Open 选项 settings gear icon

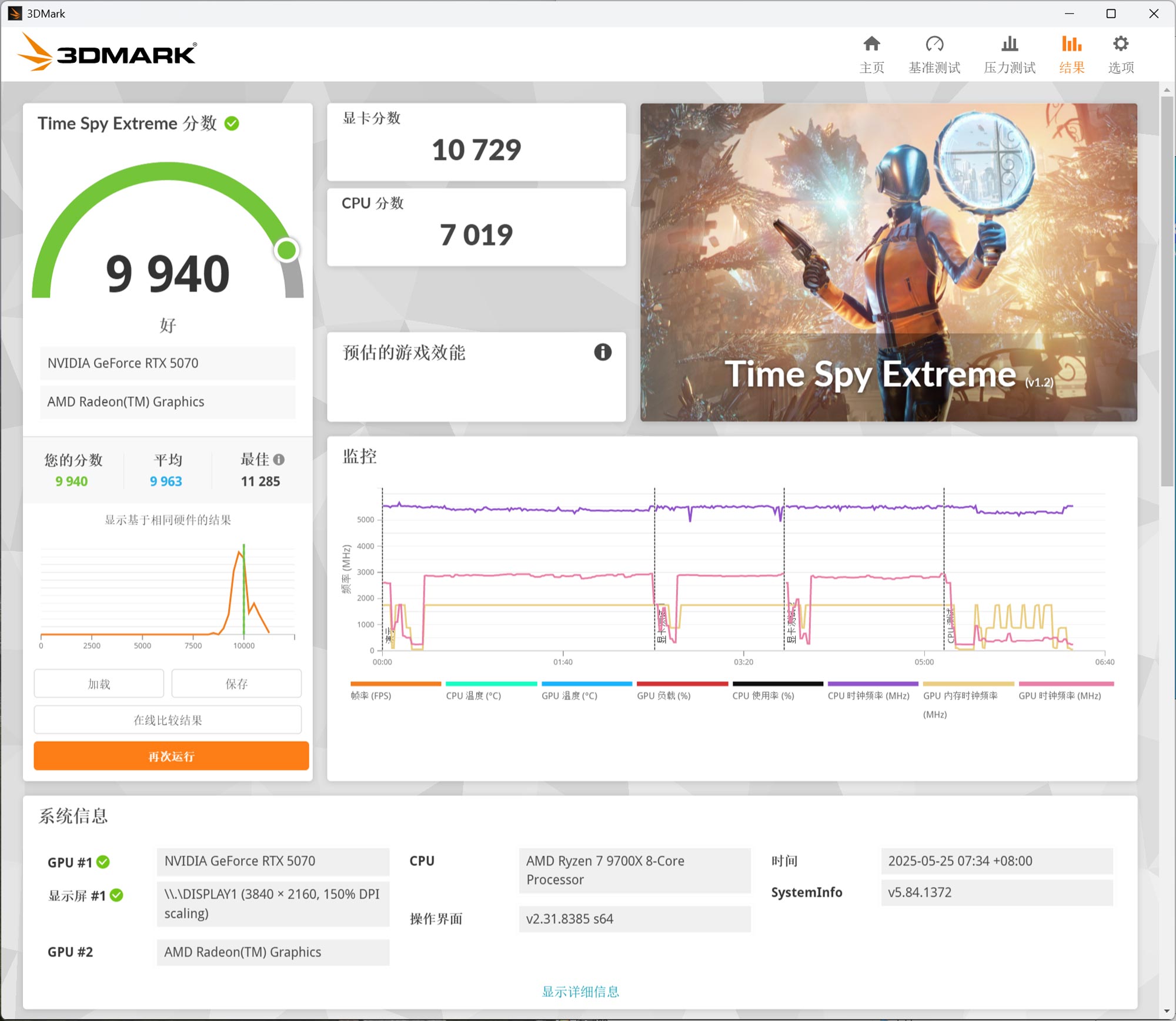tap(1121, 43)
